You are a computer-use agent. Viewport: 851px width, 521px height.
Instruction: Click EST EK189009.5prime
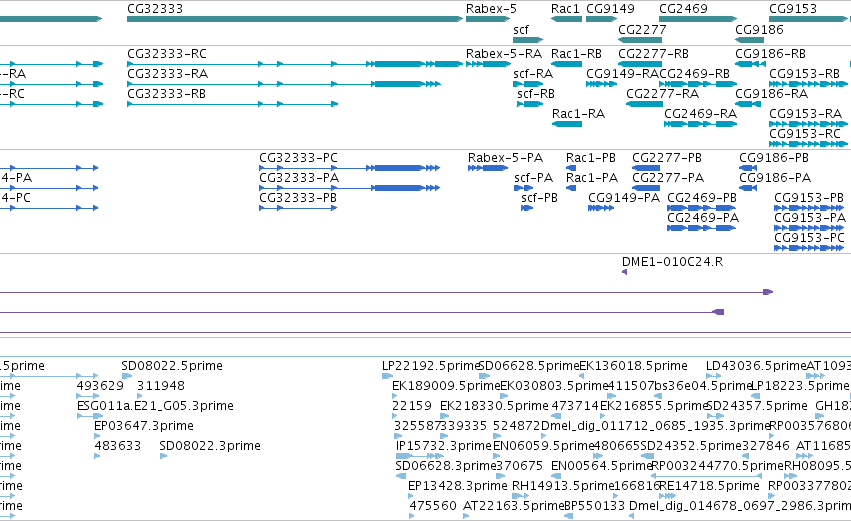pyautogui.click(x=396, y=396)
